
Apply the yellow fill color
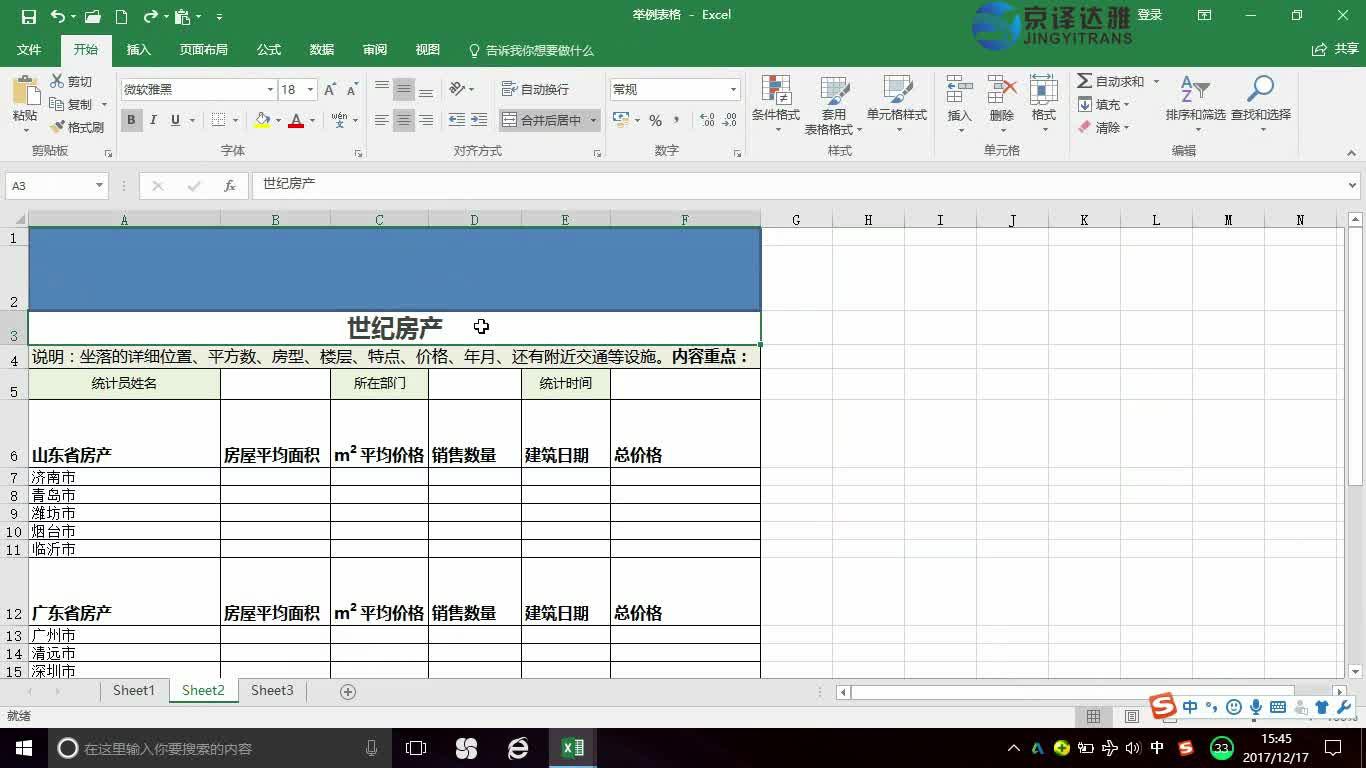click(262, 120)
